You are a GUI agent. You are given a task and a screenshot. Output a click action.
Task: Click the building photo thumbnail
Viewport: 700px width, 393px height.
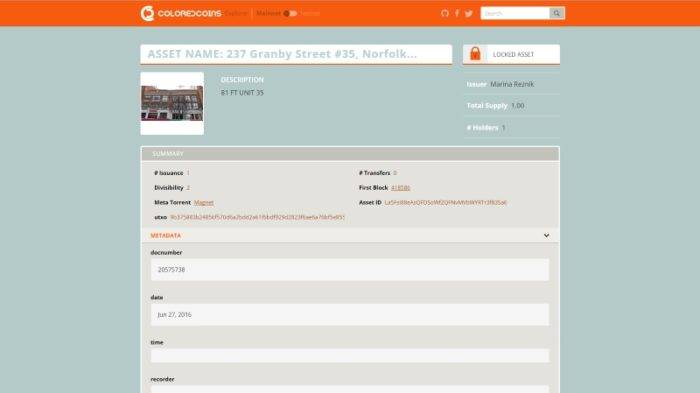[x=172, y=103]
